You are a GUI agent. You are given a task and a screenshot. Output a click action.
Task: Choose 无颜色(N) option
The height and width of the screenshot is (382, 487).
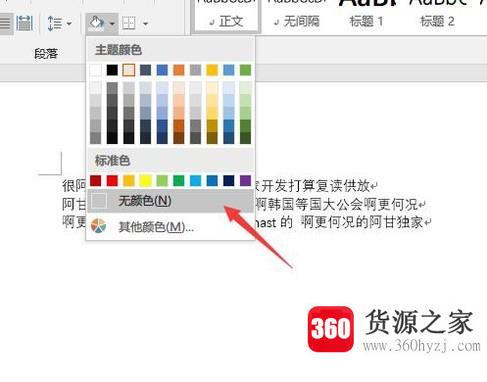pos(170,201)
